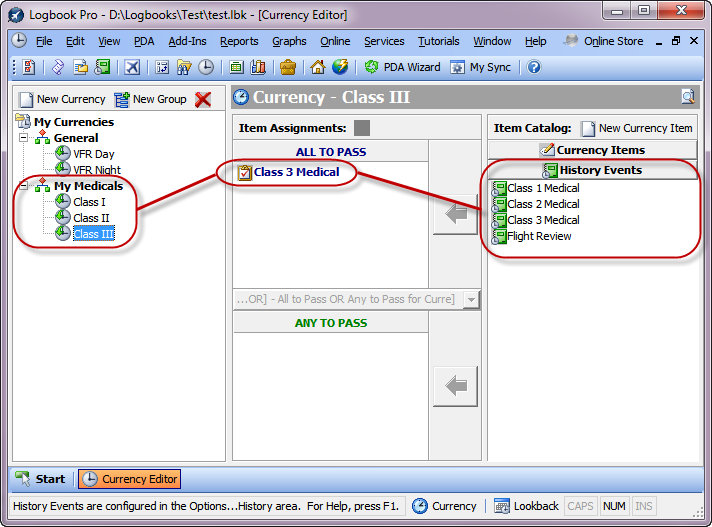Viewport: 712px width, 527px height.
Task: Click the CAPS status bar indicator
Action: coord(580,506)
